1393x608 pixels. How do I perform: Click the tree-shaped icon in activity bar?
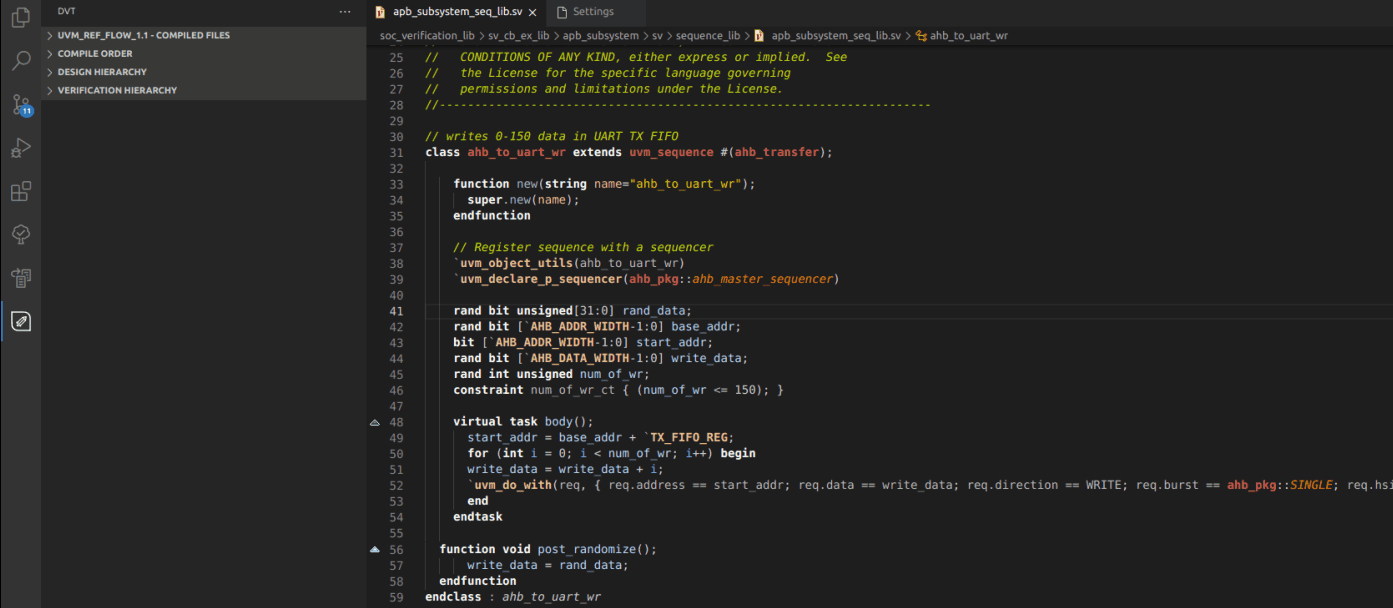pyautogui.click(x=20, y=234)
